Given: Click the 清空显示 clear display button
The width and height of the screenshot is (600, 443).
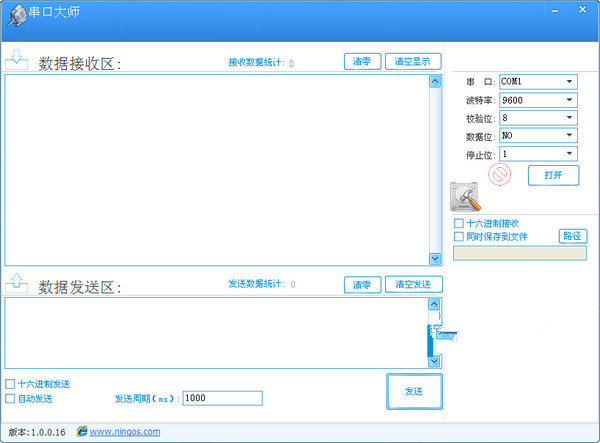Looking at the screenshot, I should [413, 61].
